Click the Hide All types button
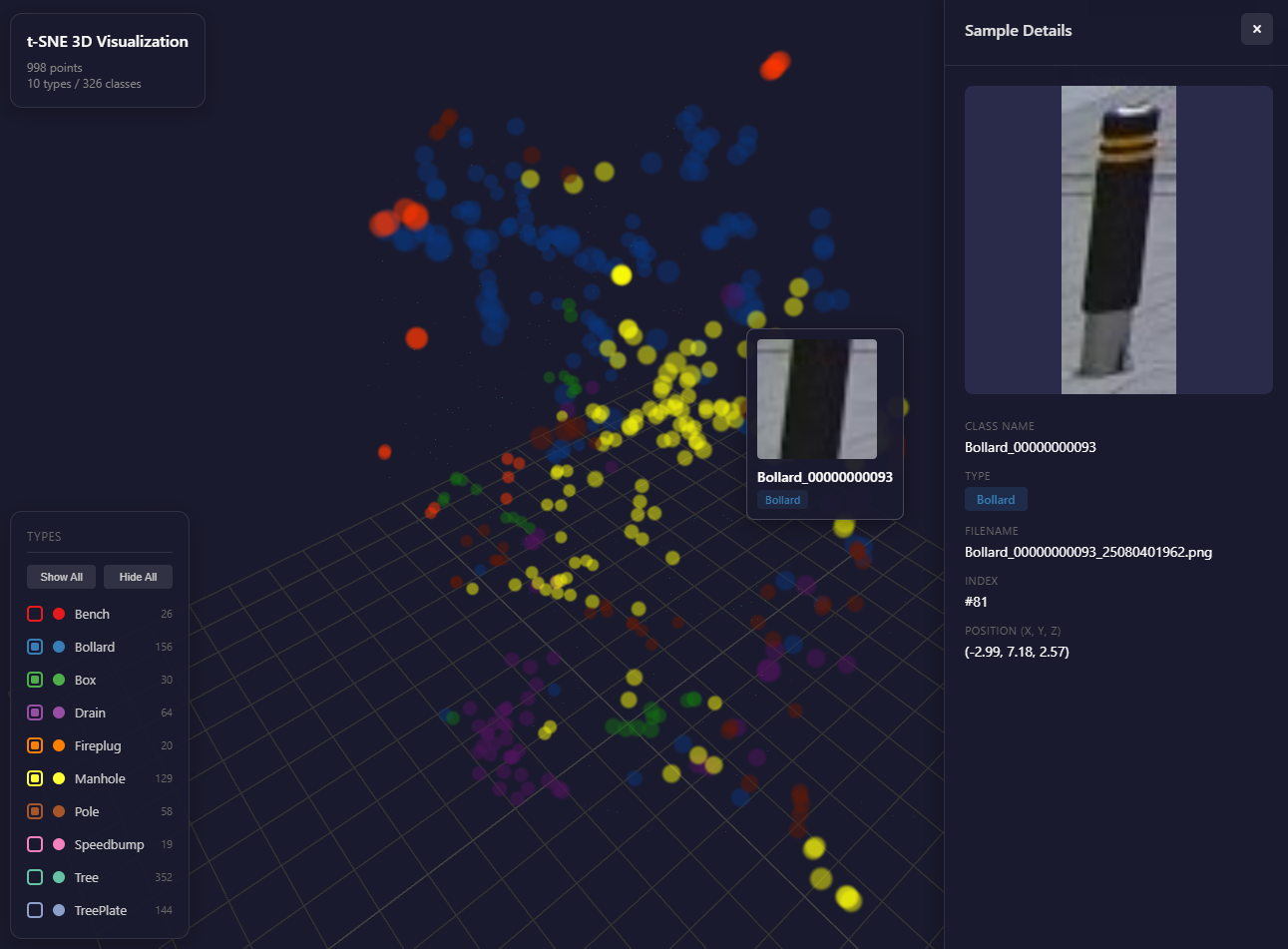Viewport: 1288px width, 949px height. [x=138, y=577]
